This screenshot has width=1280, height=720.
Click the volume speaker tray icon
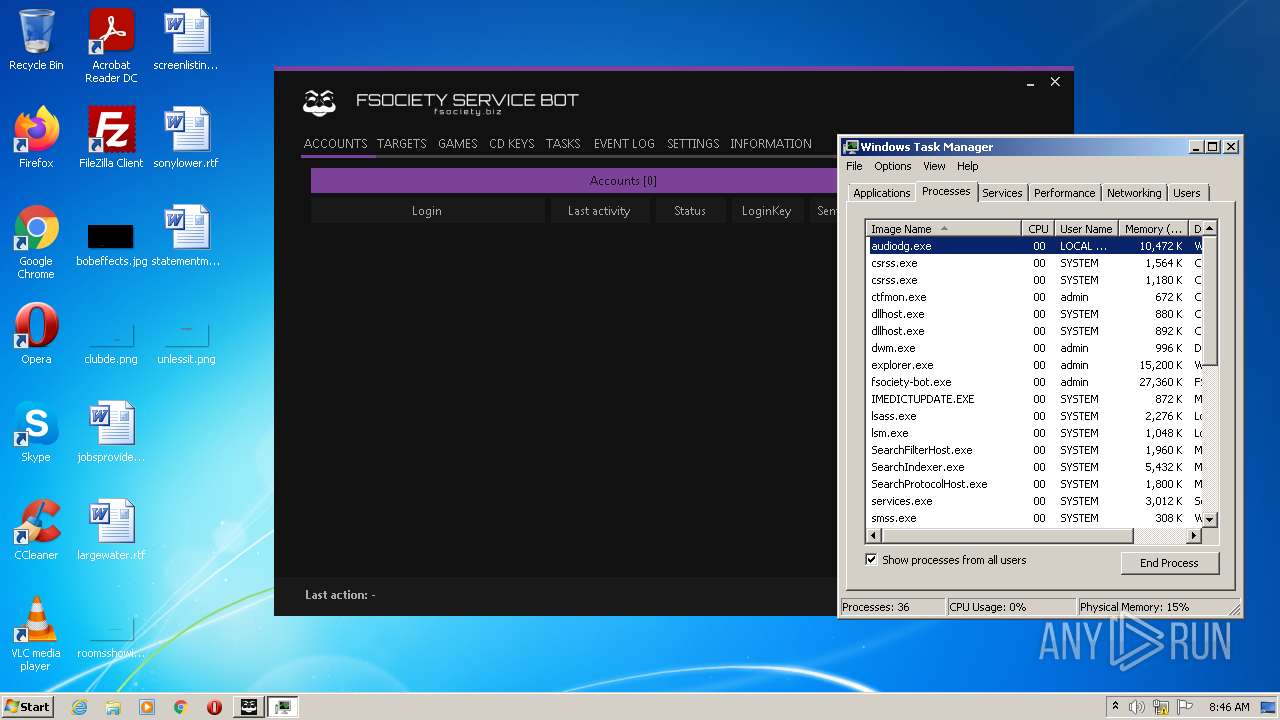(1137, 707)
